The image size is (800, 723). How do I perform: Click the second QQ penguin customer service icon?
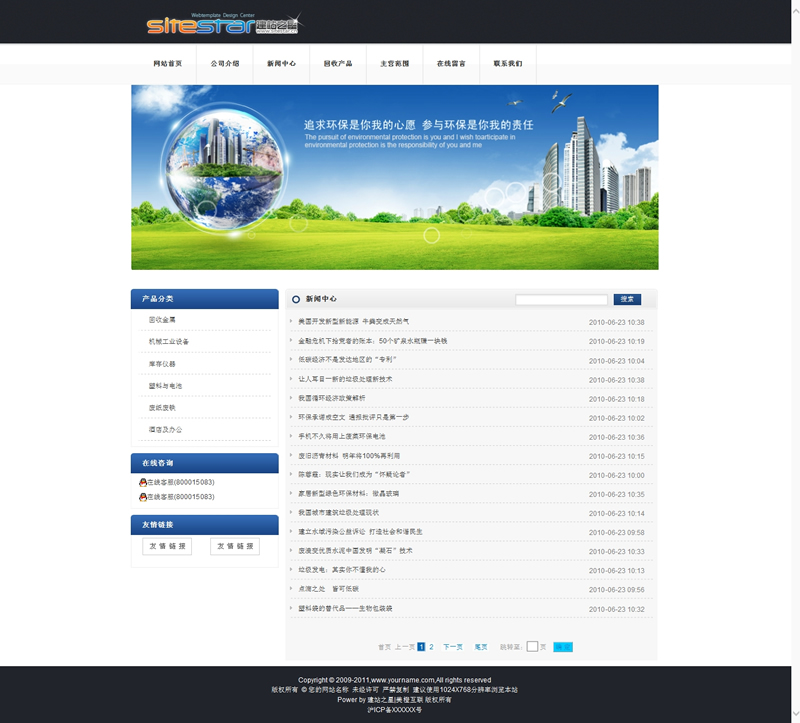(x=143, y=496)
